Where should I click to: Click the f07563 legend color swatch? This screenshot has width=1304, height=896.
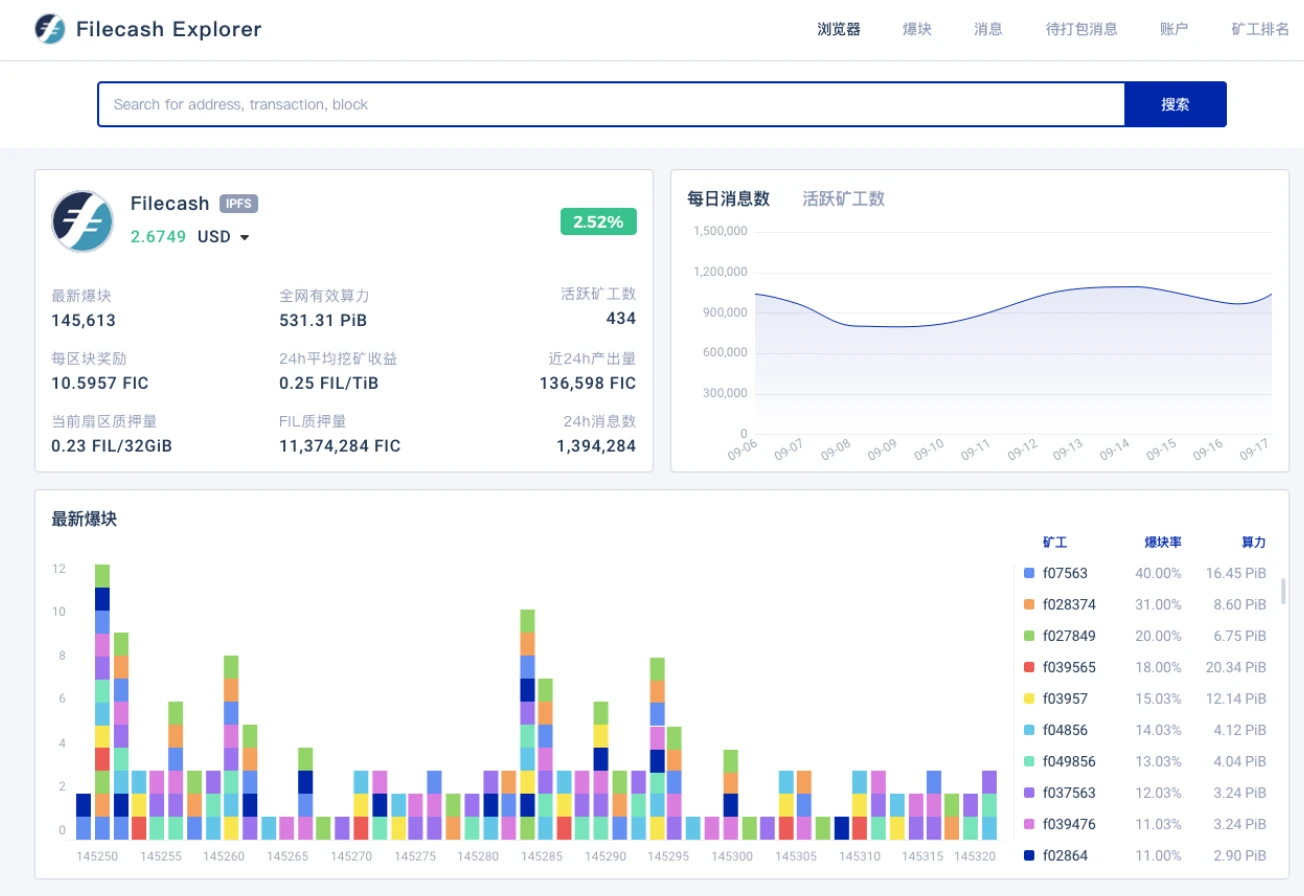pyautogui.click(x=1029, y=574)
